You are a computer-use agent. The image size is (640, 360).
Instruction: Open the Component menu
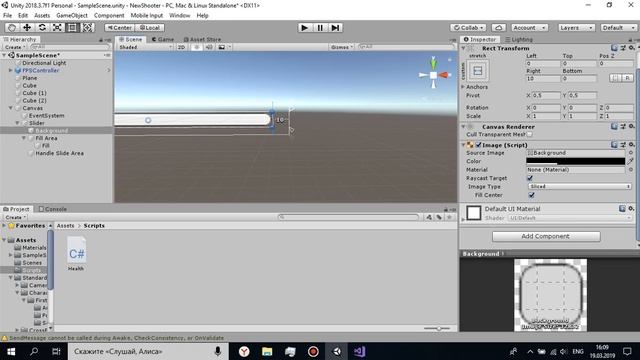click(x=109, y=16)
